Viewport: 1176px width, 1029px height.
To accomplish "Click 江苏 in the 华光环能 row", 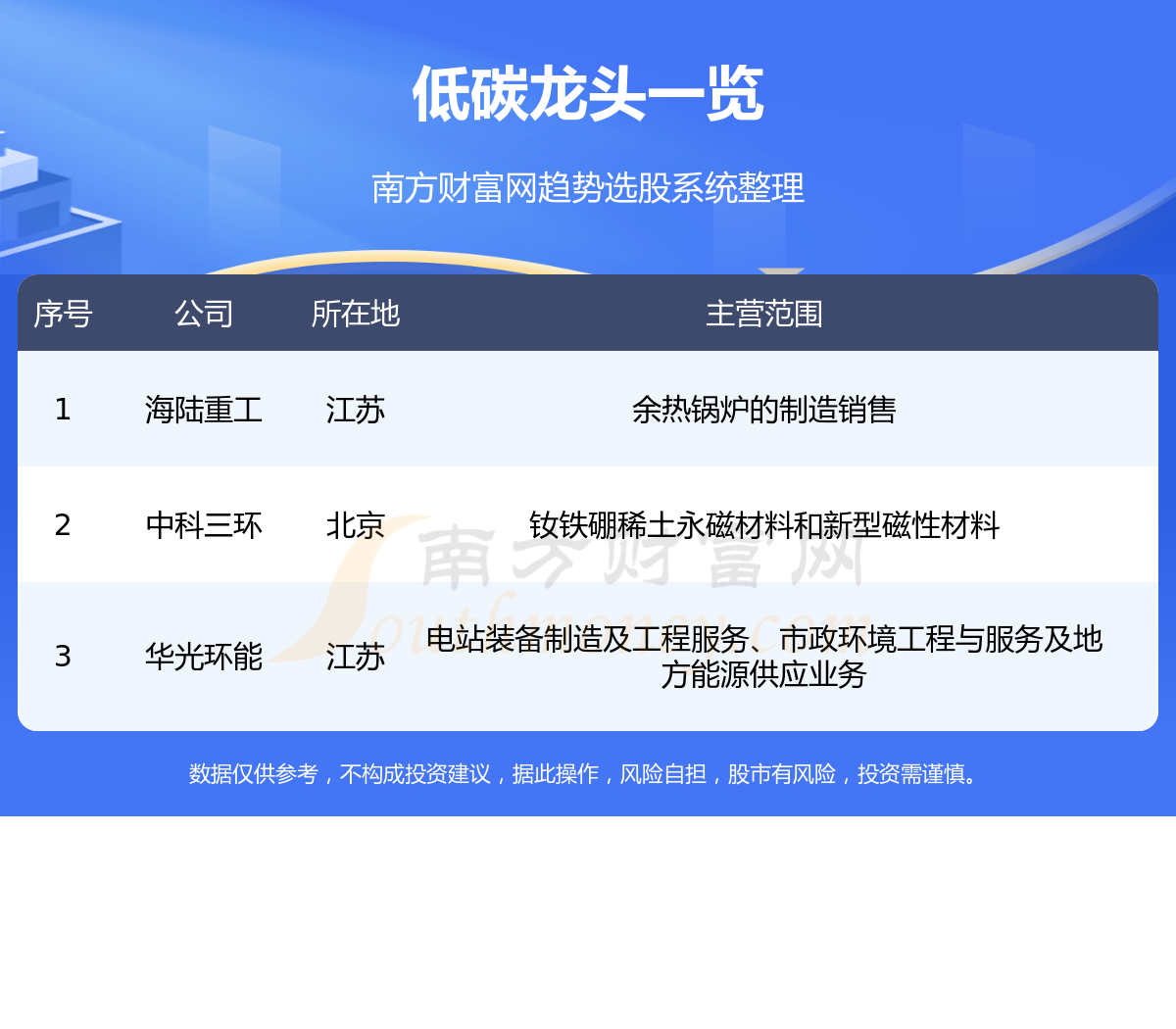I will pos(356,656).
